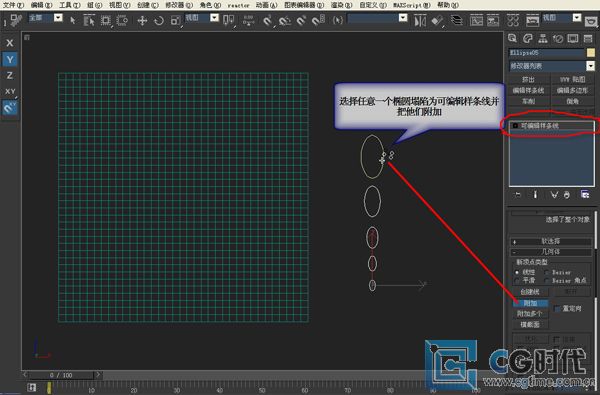Viewport: 600px width, 395px height.
Task: Open the Display panel monitor icon
Action: (x=573, y=38)
